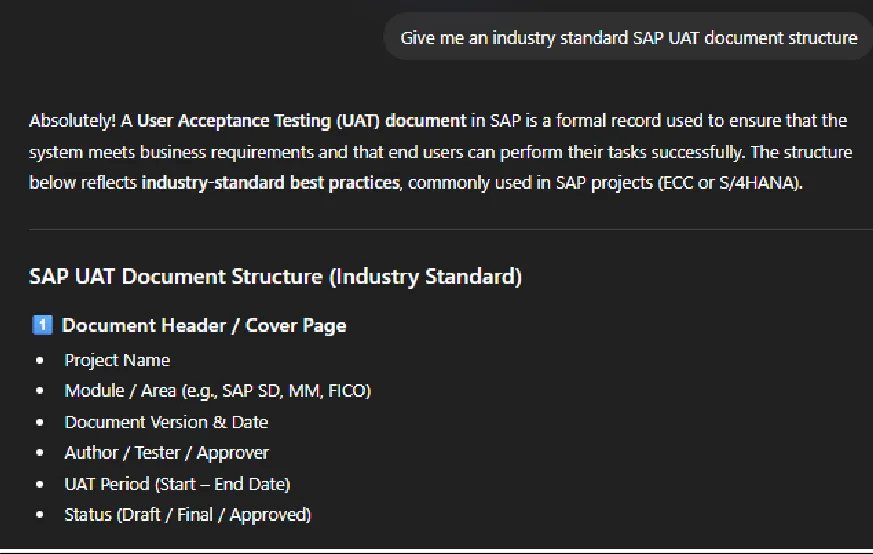Click the 'SAP UAT Document Structure' heading

pos(275,277)
